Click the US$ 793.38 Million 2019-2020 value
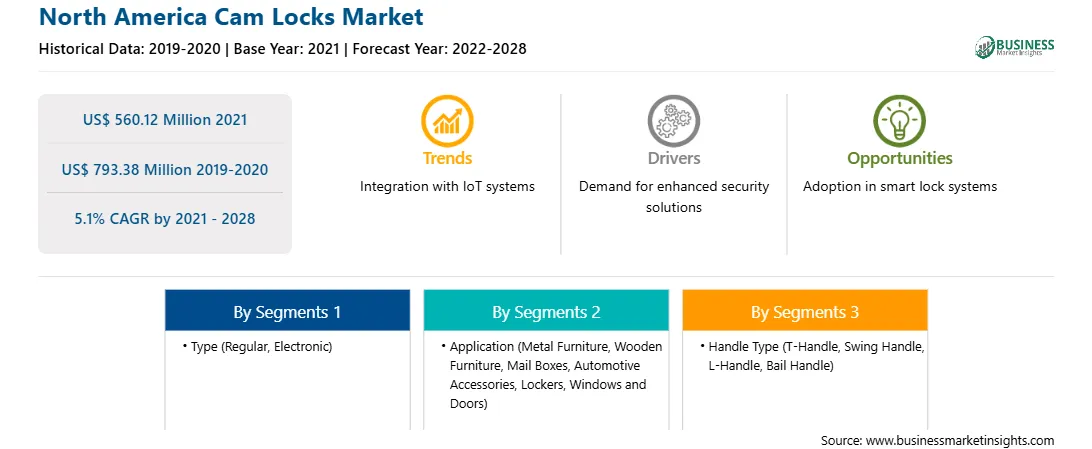The image size is (1092, 449). (x=165, y=169)
